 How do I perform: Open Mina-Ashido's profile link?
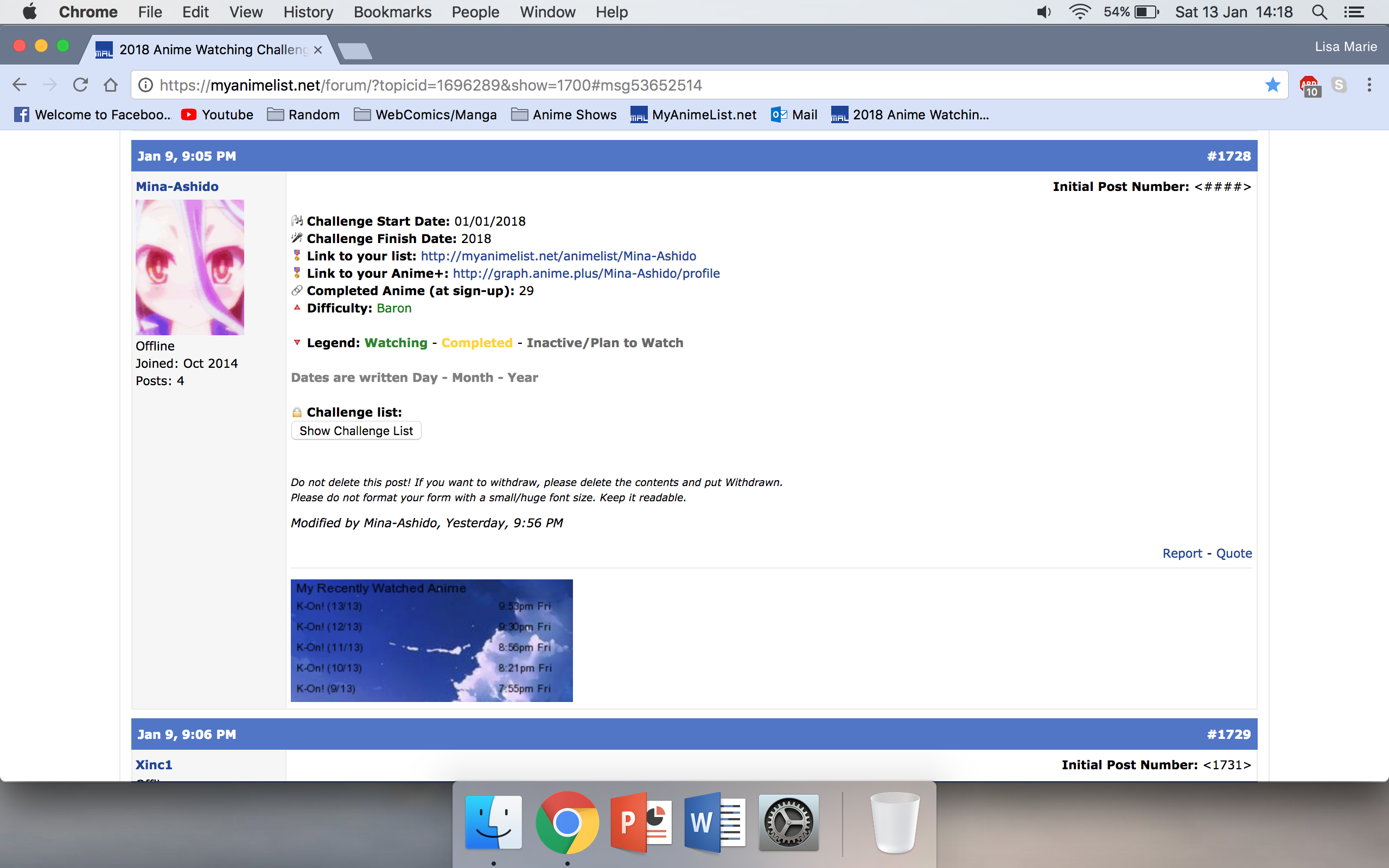[177, 187]
